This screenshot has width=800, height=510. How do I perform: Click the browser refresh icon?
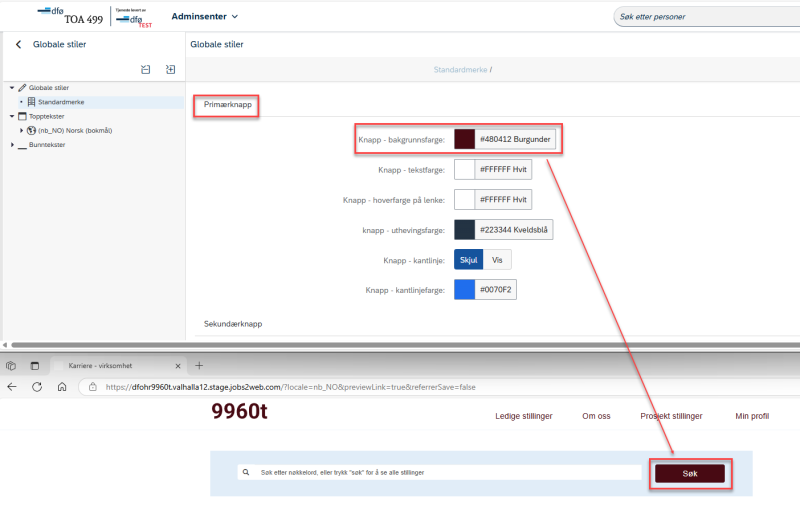37,387
